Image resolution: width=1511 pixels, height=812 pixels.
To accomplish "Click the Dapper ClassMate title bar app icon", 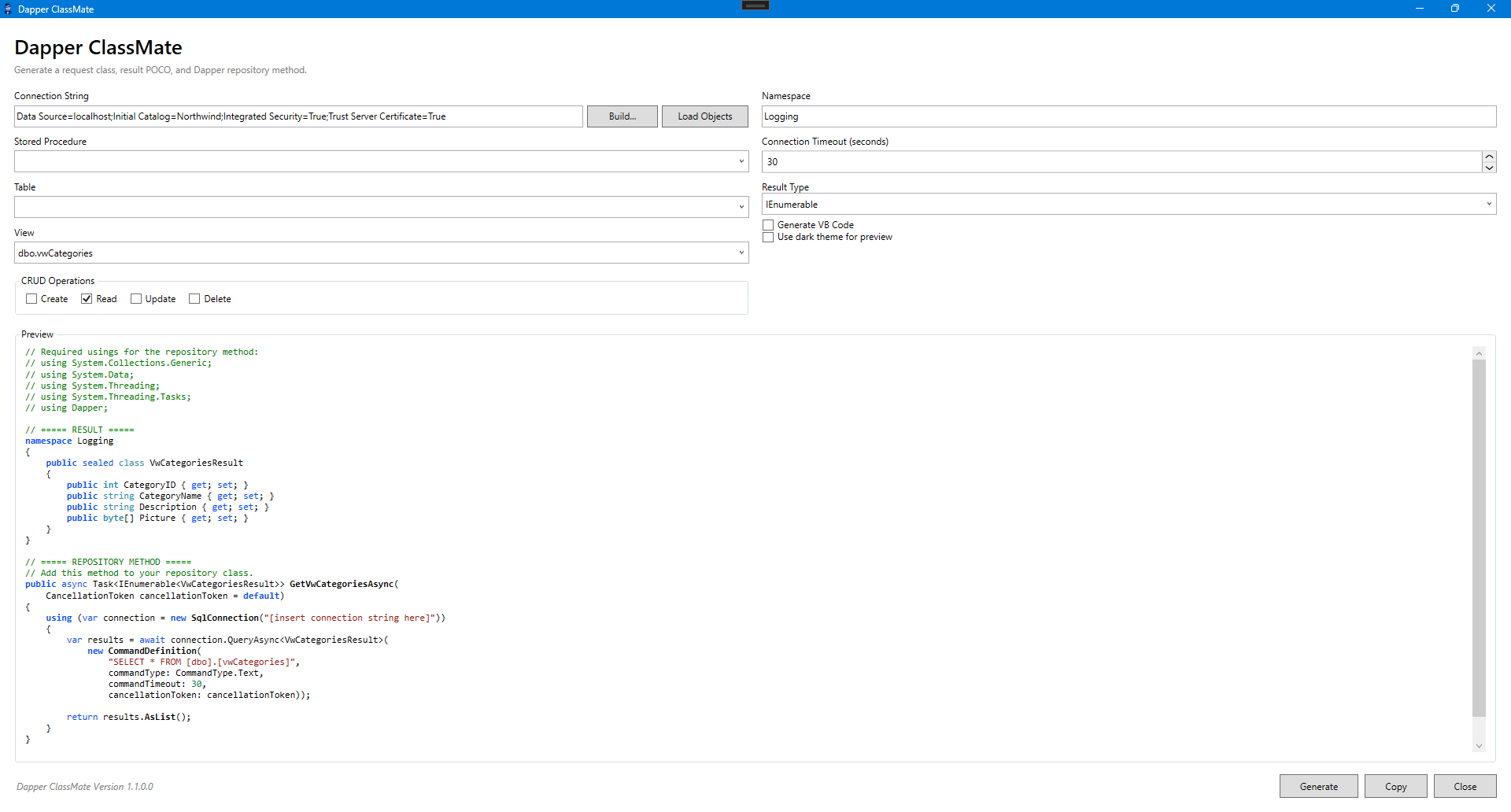I will pos(8,9).
